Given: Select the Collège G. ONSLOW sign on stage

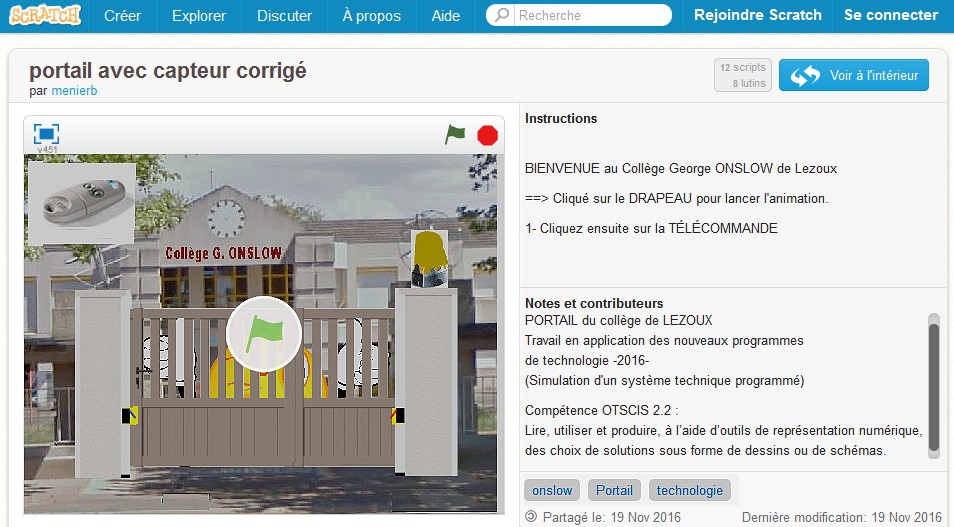Looking at the screenshot, I should coord(223,253).
